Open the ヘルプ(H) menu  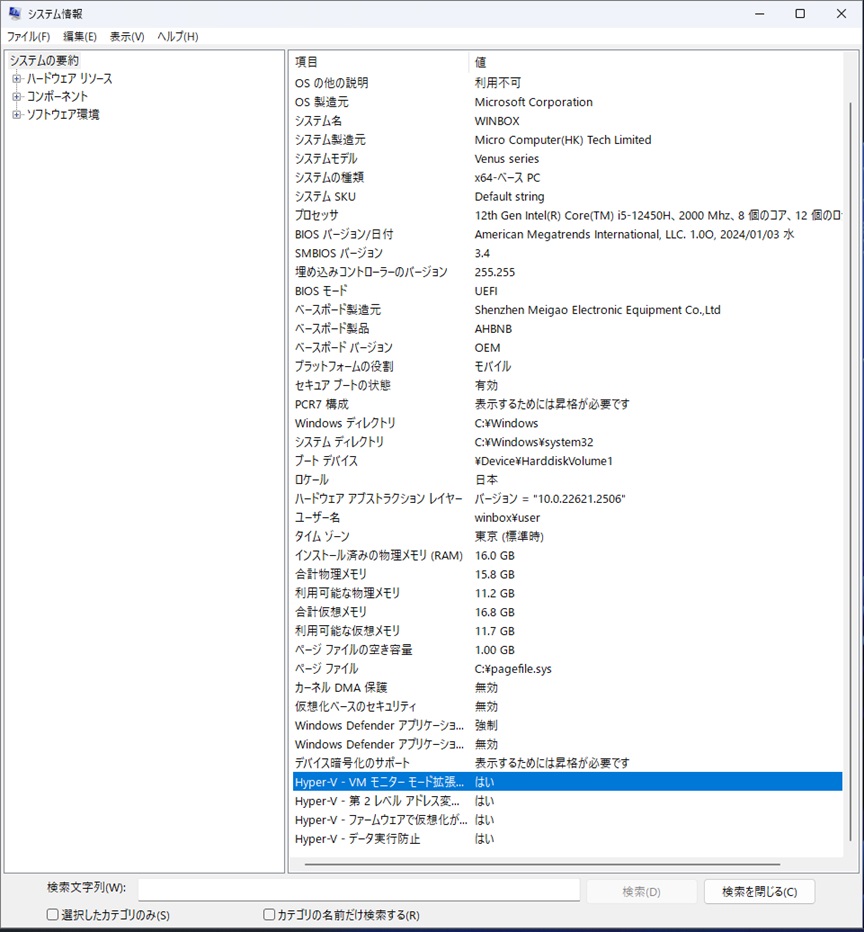pos(177,37)
